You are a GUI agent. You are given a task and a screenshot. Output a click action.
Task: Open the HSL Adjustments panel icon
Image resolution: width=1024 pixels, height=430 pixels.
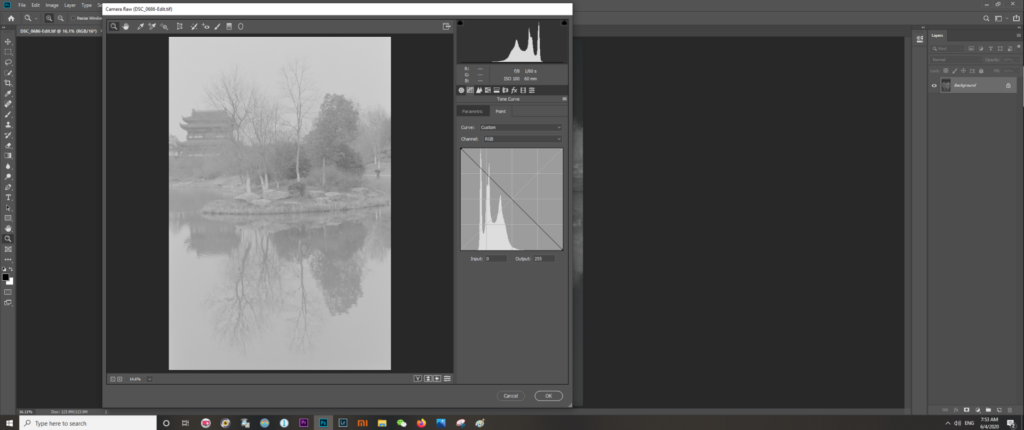pyautogui.click(x=488, y=90)
